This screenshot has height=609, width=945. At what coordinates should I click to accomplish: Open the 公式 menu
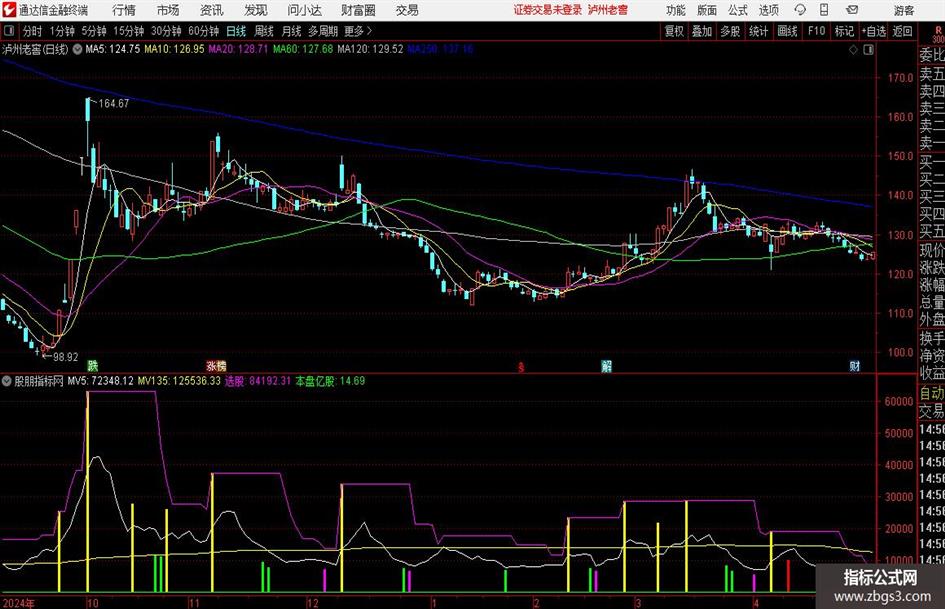738,10
